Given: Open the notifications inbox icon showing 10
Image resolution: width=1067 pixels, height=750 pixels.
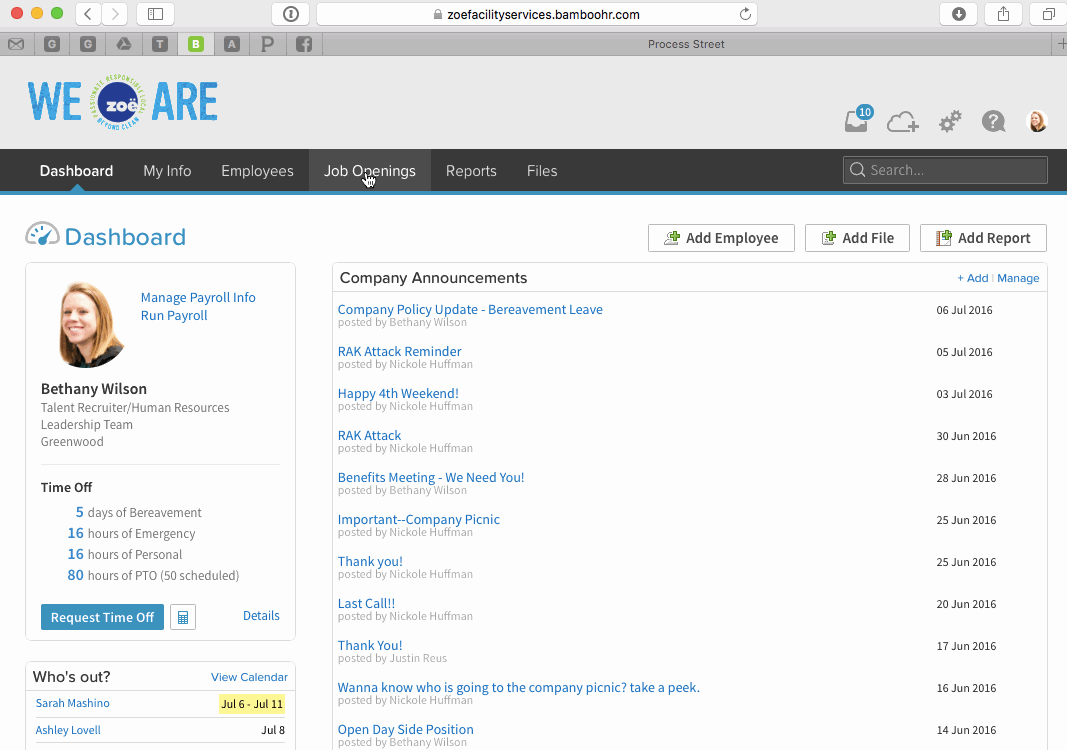Looking at the screenshot, I should [x=856, y=120].
